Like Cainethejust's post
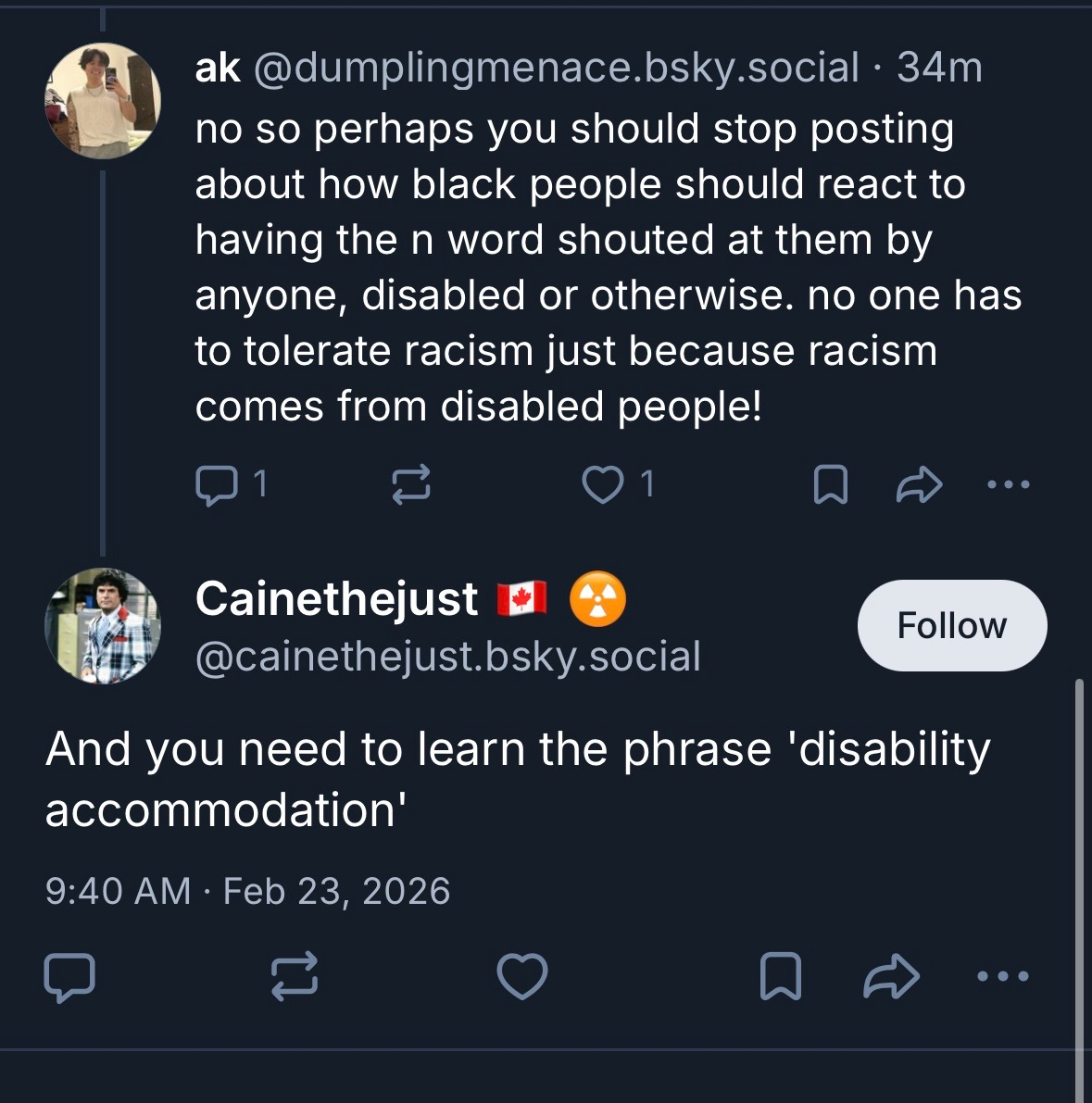1092x1103 pixels. point(522,976)
